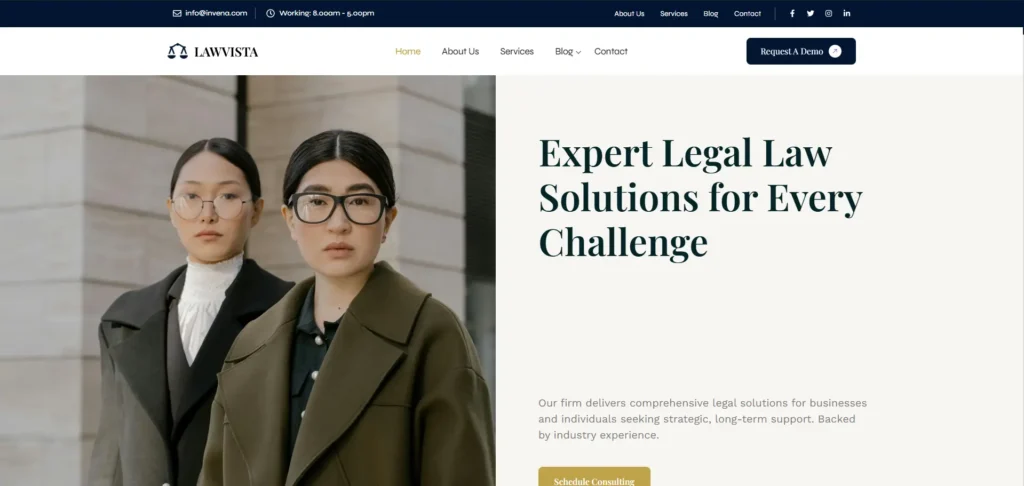The image size is (1024, 486).
Task: Select the Home navigation item
Action: pos(408,51)
